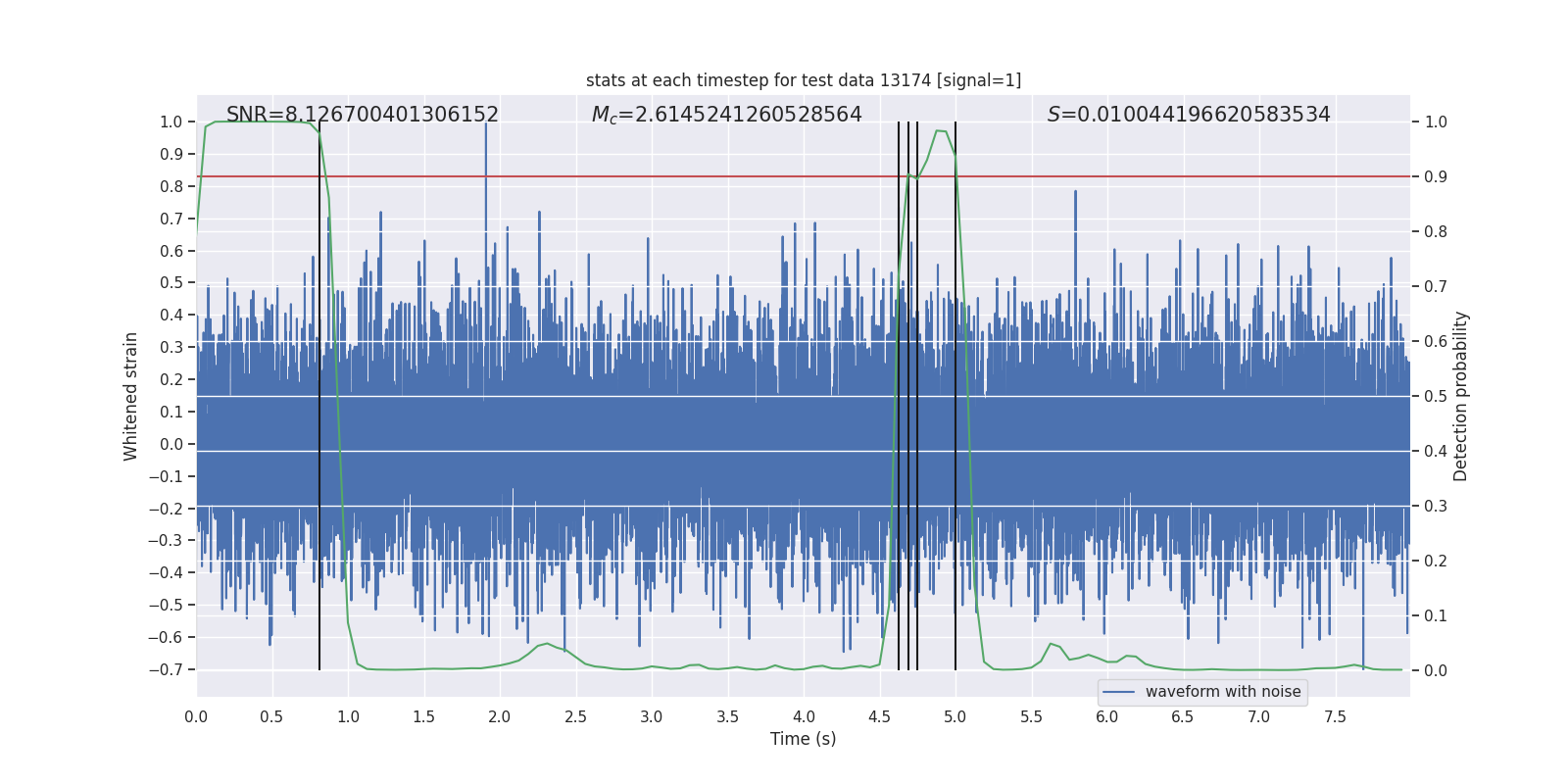The width and height of the screenshot is (1568, 784).
Task: Click the green bump near 2.3 seconds
Action: [x=547, y=645]
